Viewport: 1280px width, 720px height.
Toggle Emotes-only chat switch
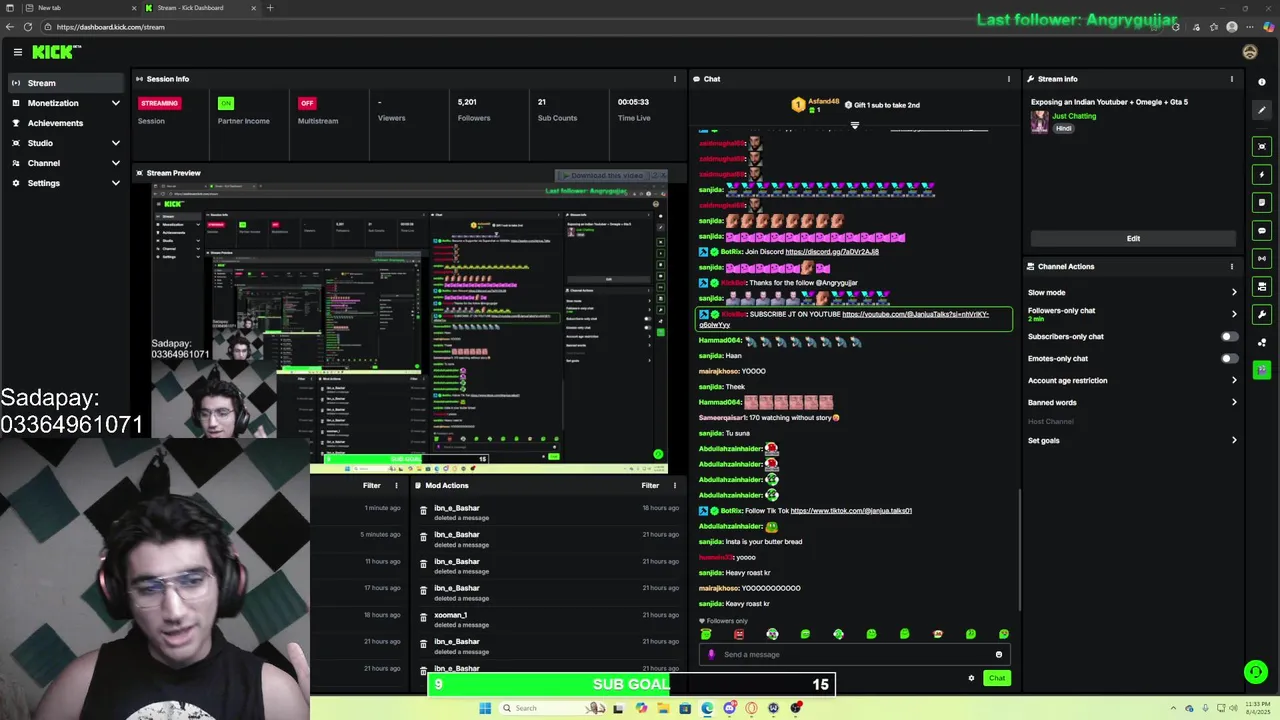click(x=1230, y=359)
